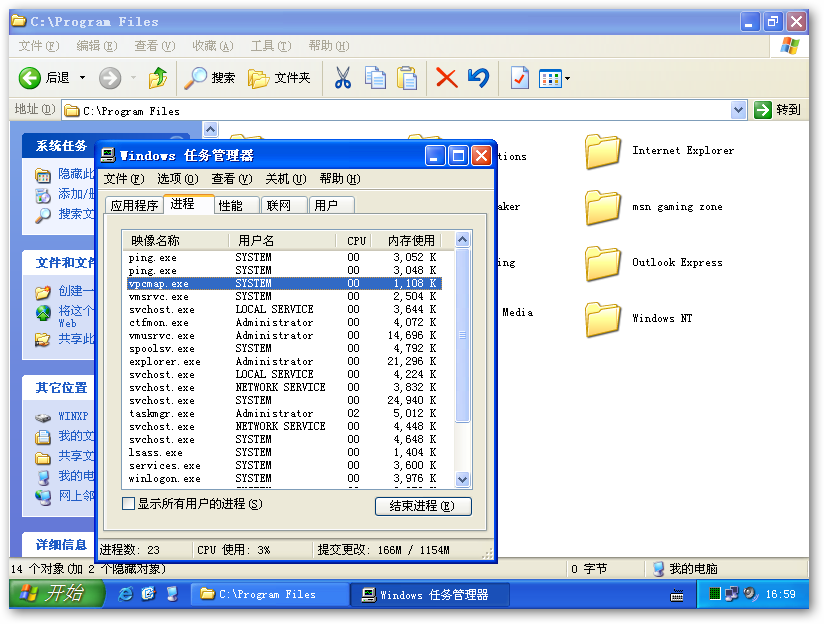Click the Explorer address input field

(x=397, y=110)
